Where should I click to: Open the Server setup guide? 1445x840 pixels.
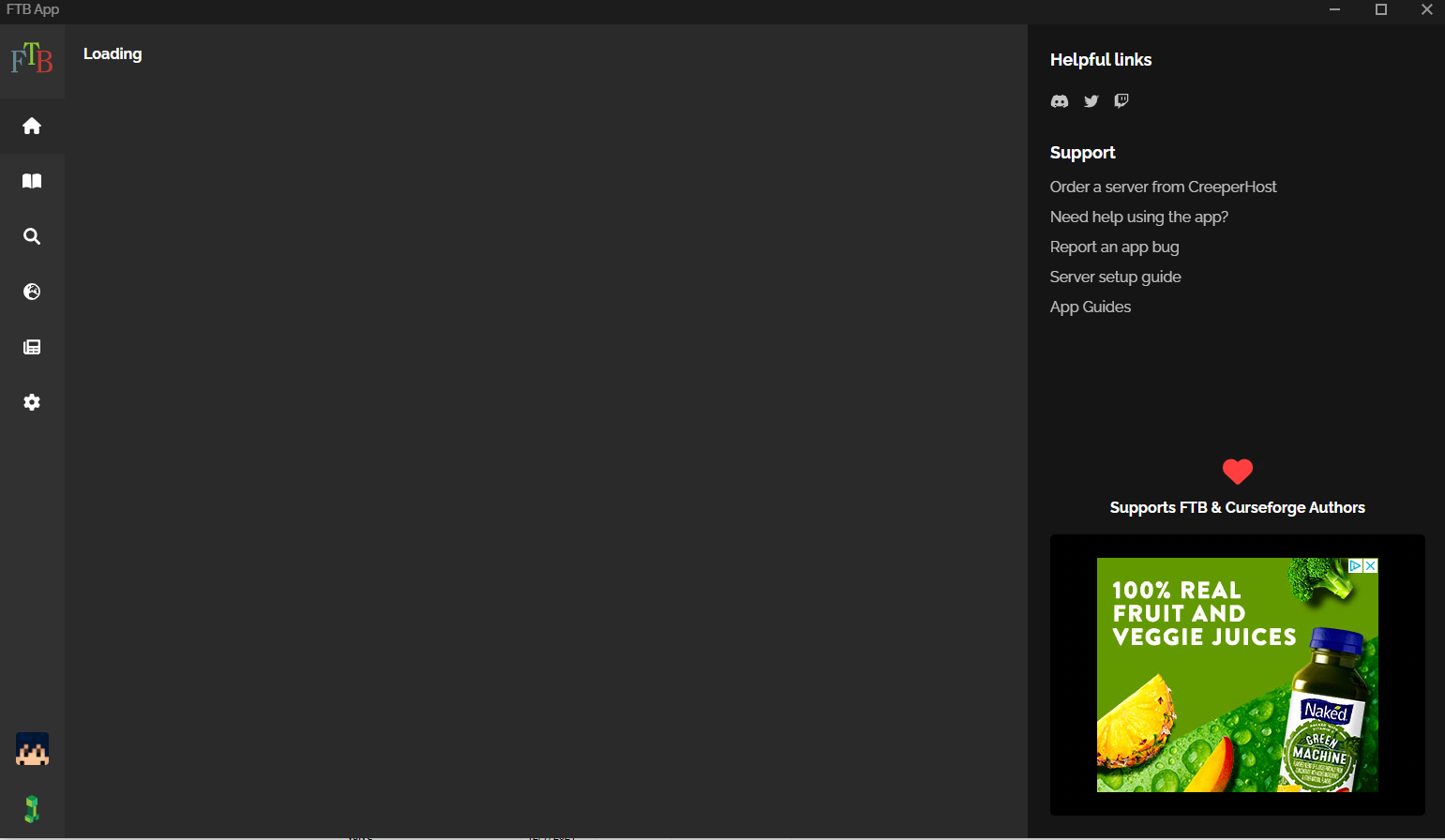click(x=1115, y=277)
